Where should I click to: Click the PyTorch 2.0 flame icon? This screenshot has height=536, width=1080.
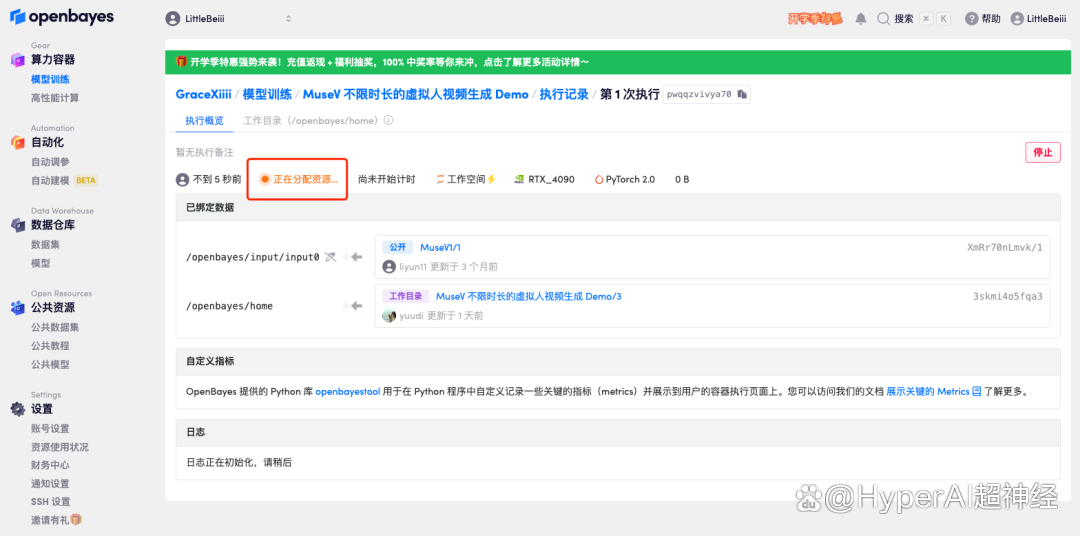pos(599,179)
